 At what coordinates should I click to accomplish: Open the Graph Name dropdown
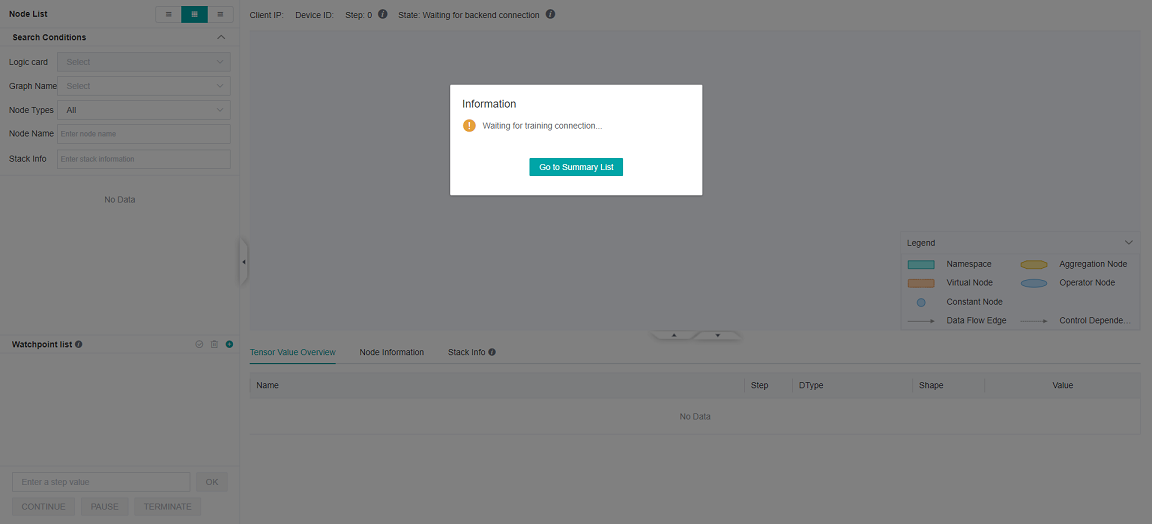(144, 86)
